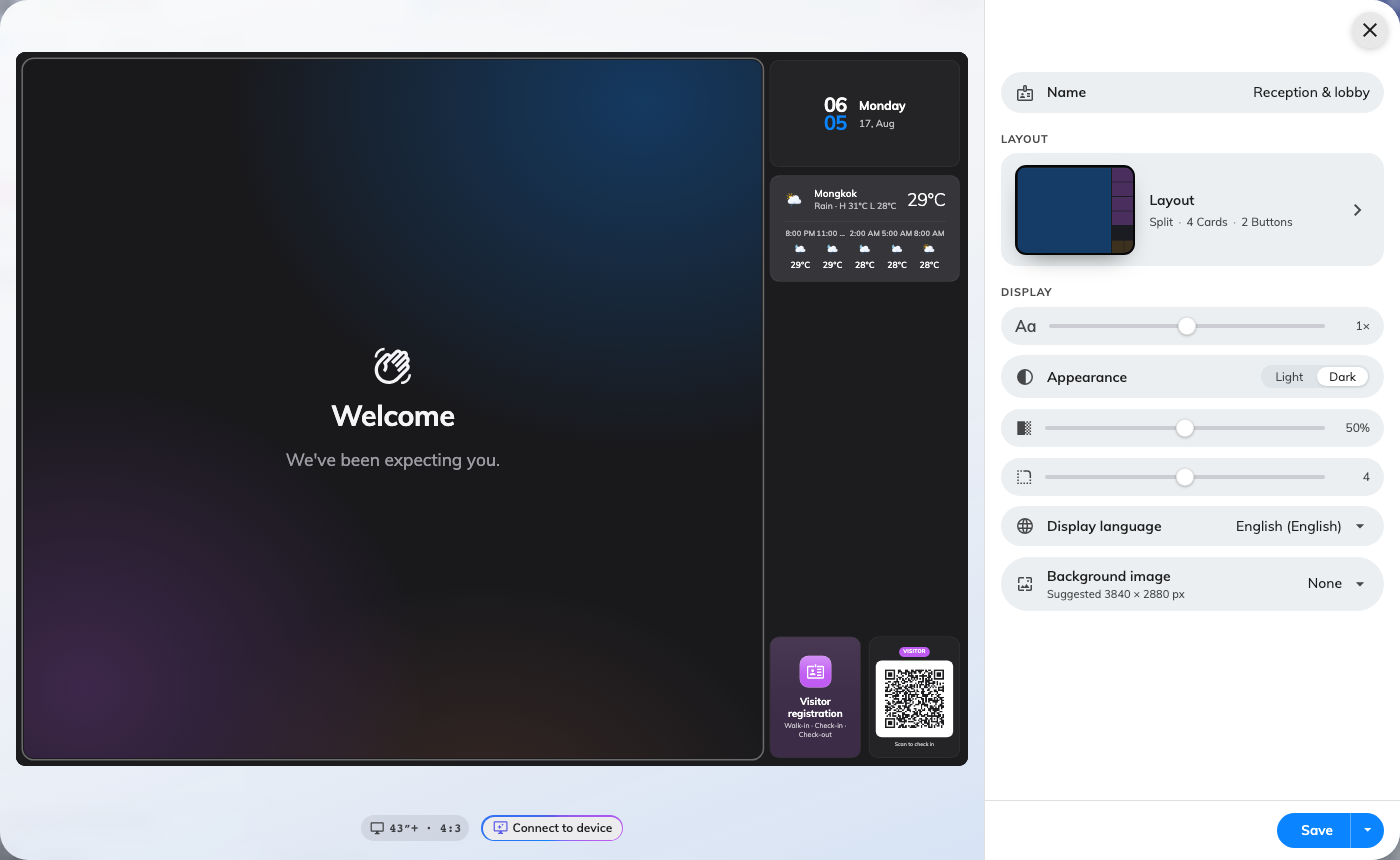Adjust the font size slider handle
The image size is (1400, 860).
click(1187, 326)
